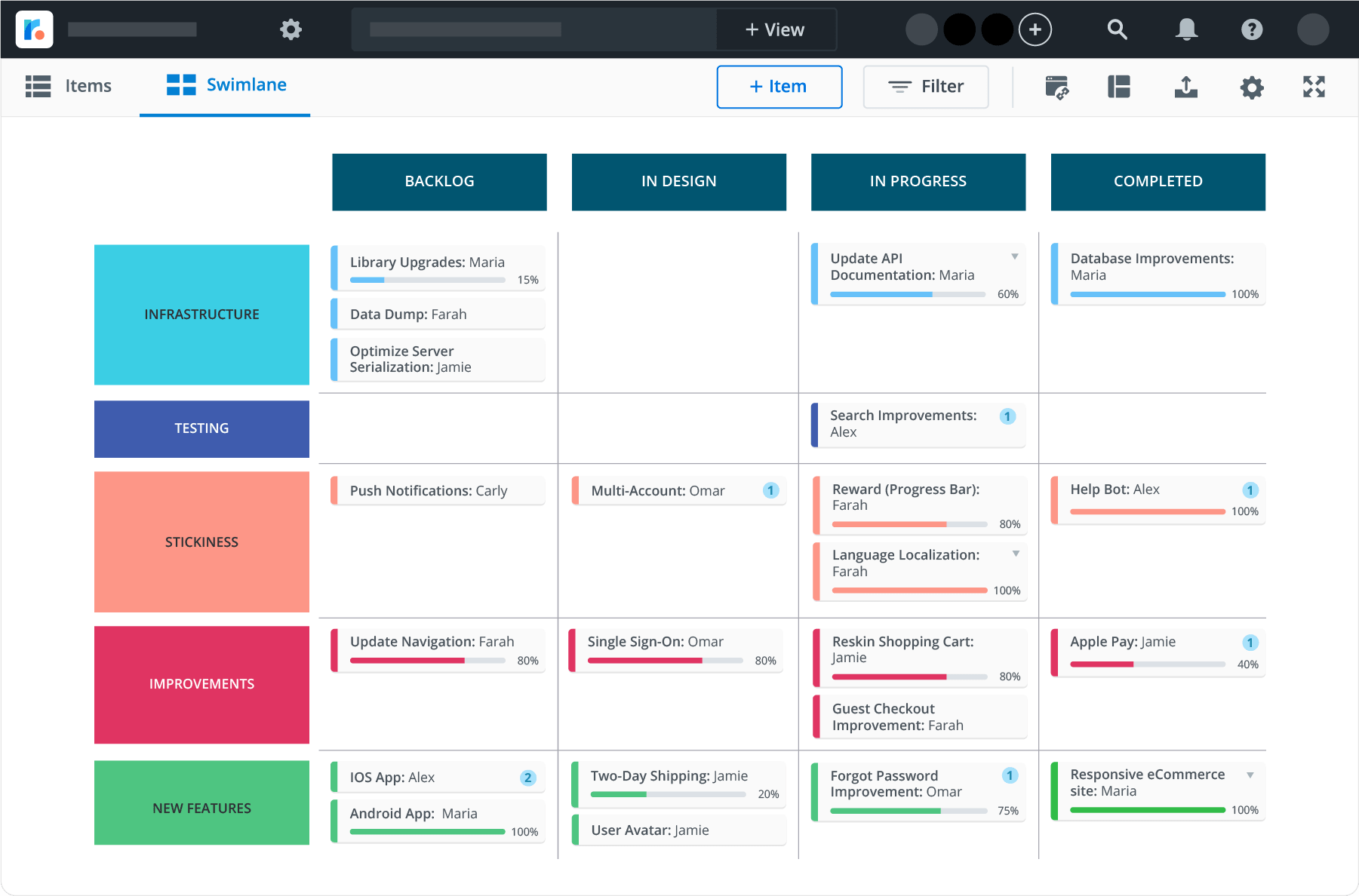This screenshot has width=1359, height=896.
Task: Click the add collaborator plus icon
Action: 1035,29
